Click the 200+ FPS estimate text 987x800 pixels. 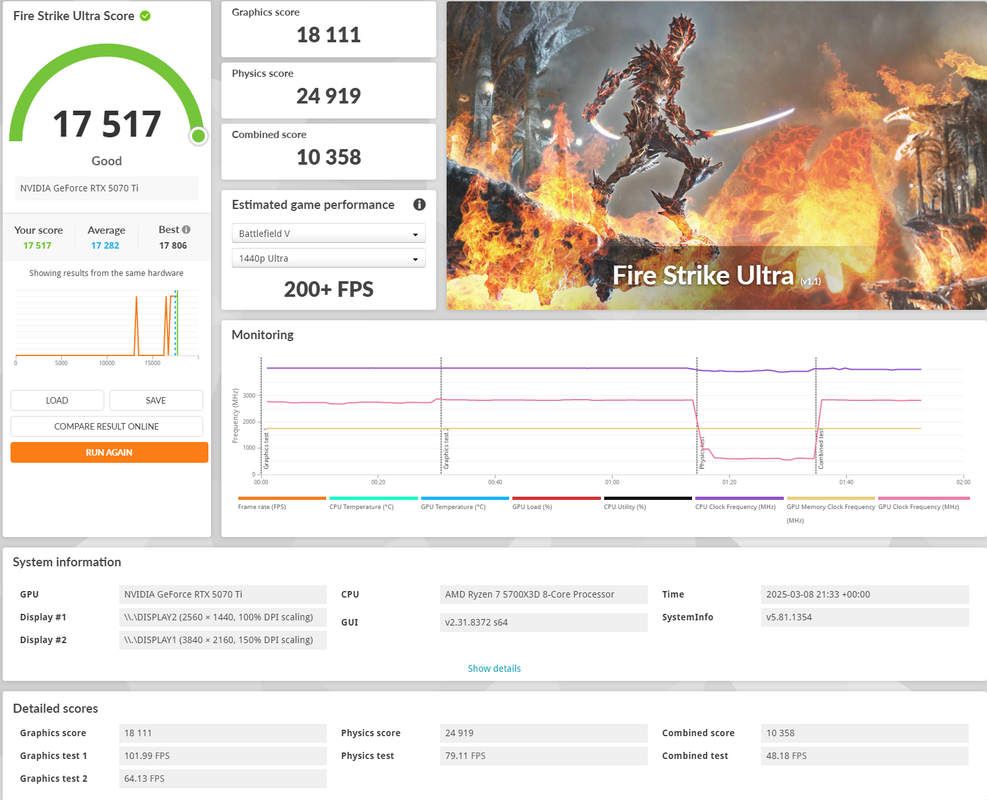(x=329, y=289)
